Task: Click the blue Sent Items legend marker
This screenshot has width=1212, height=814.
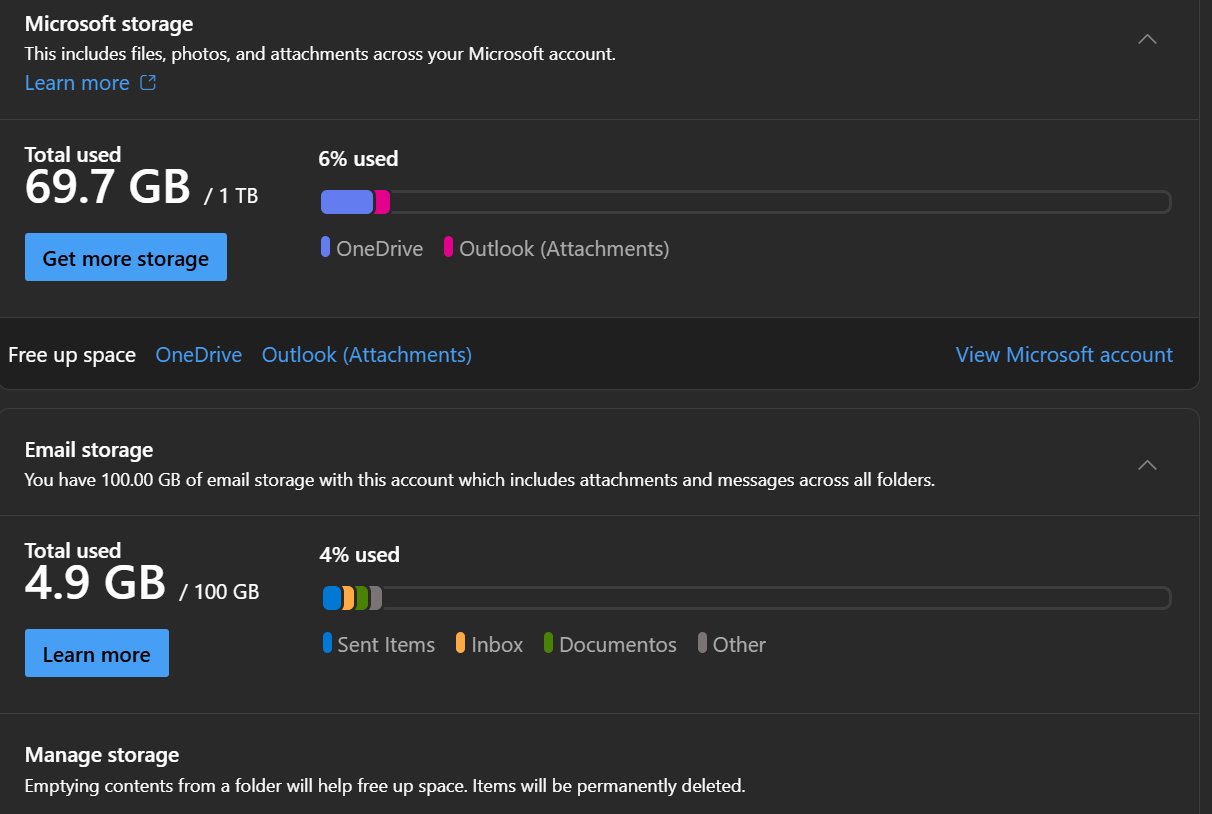Action: [327, 643]
